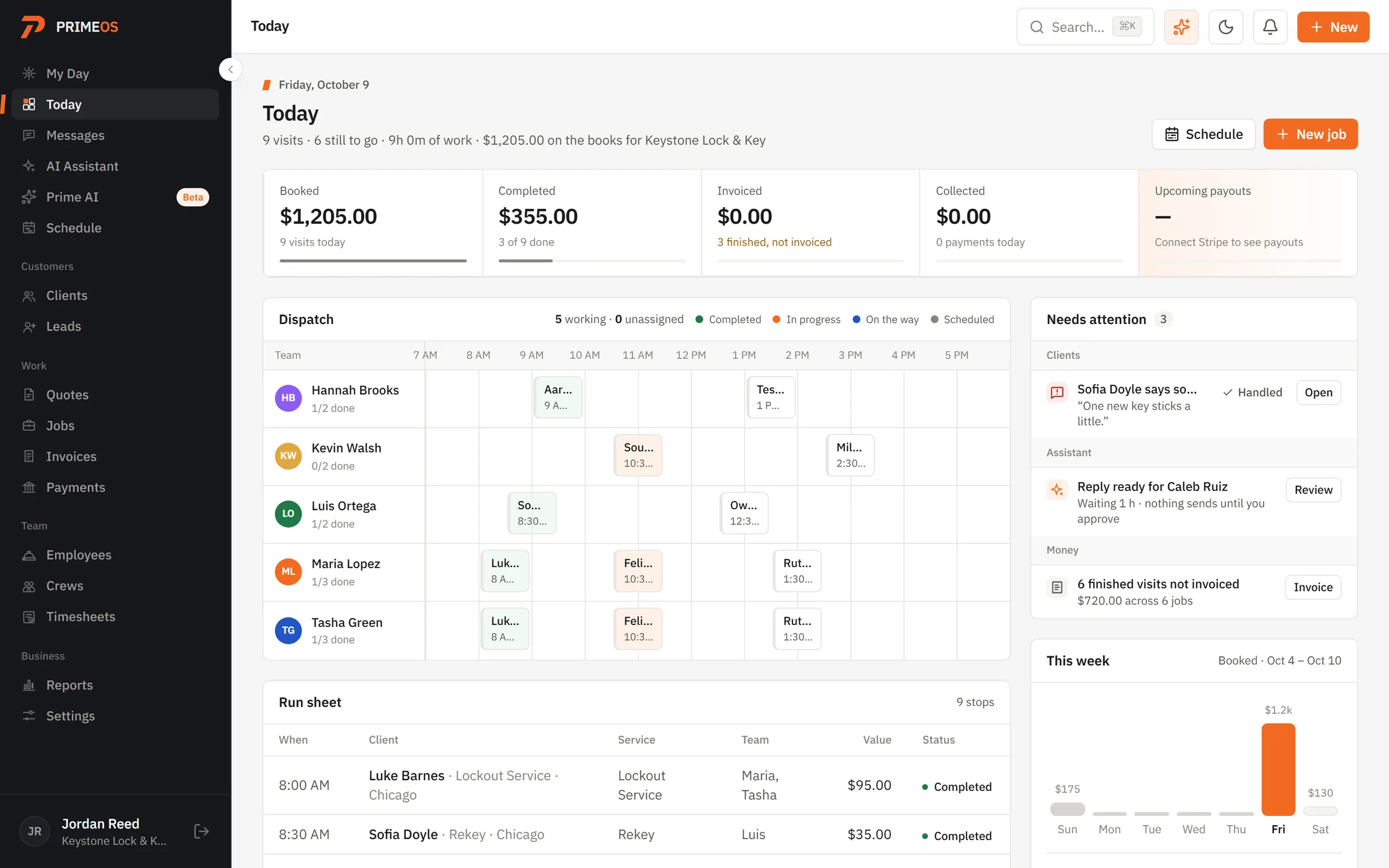Click the Search field in header
1389x868 pixels.
[1085, 27]
